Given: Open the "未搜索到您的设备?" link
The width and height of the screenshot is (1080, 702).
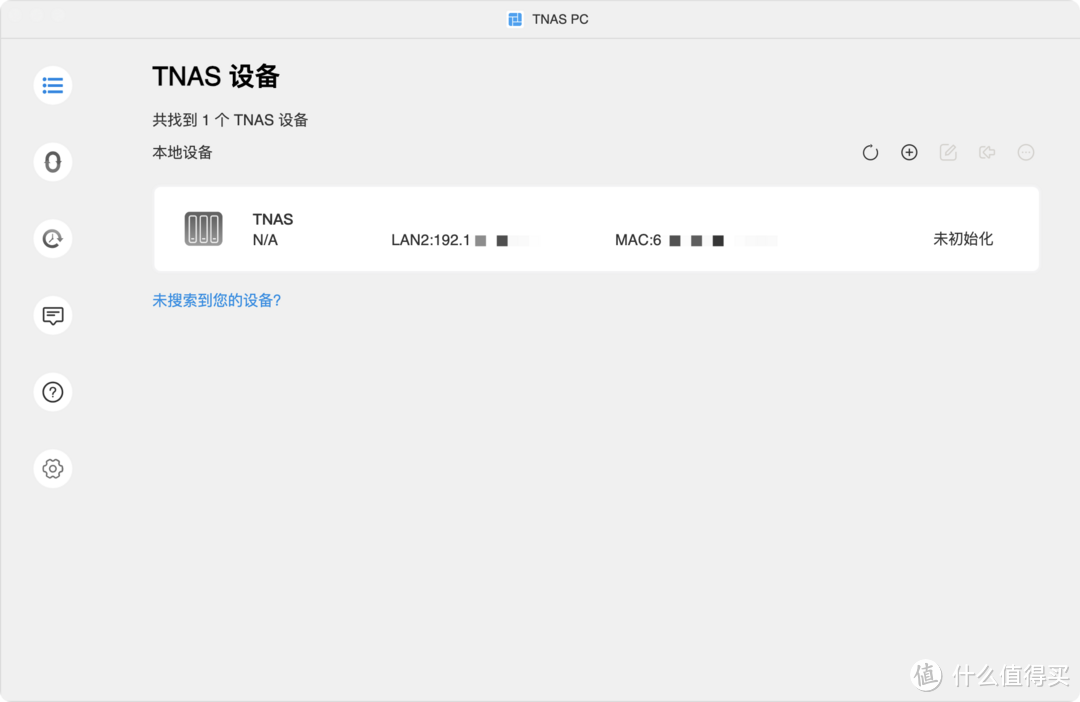Looking at the screenshot, I should [x=216, y=300].
